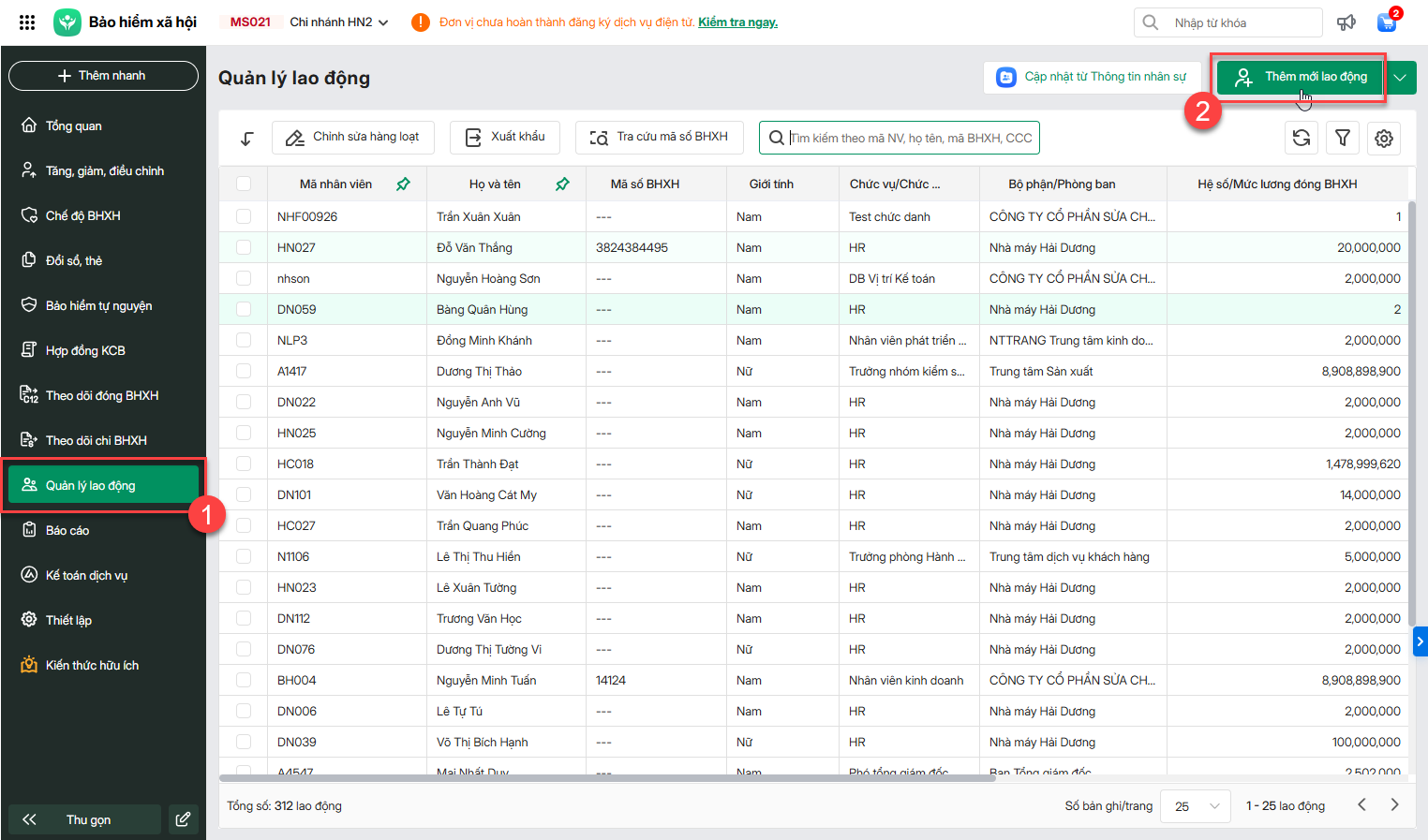Click the edit pencil icon beside Thu gọn
The image size is (1428, 840).
point(183,819)
